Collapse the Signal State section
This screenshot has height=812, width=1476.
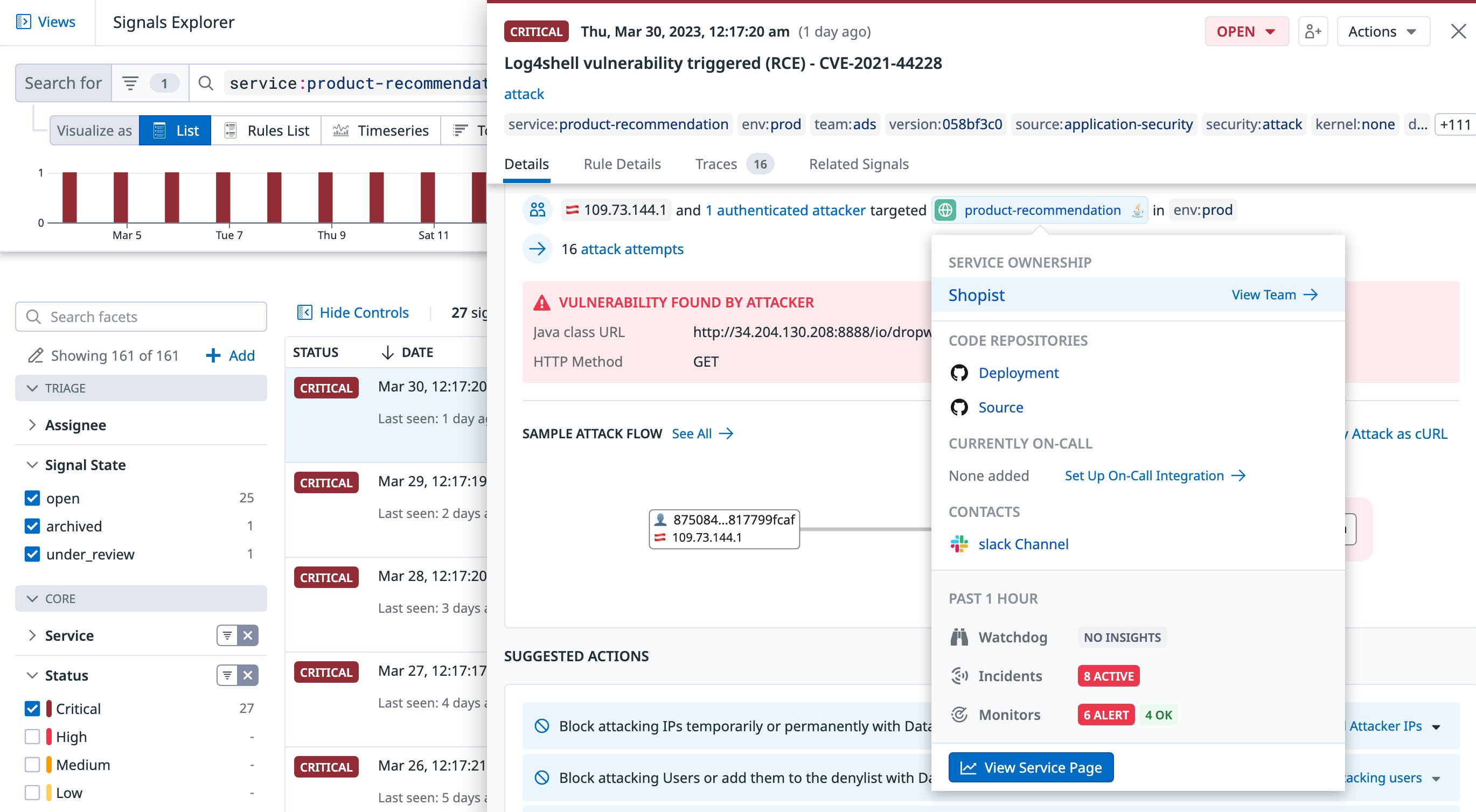(x=33, y=464)
